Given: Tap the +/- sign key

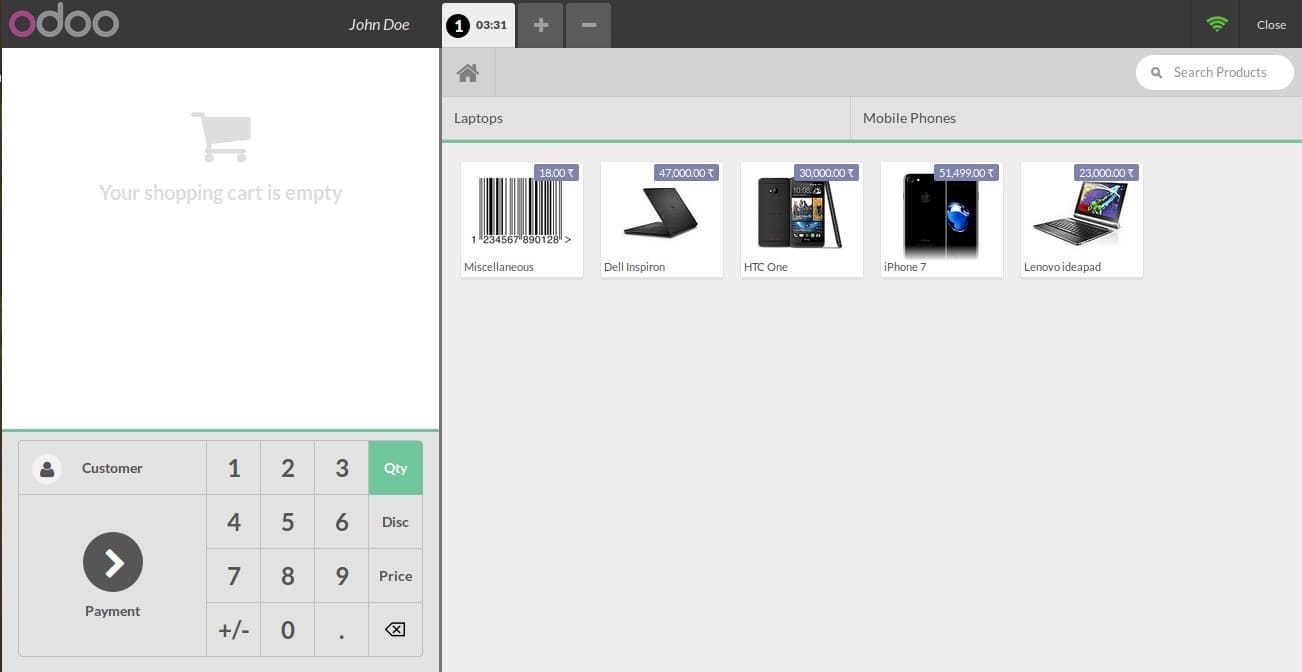Looking at the screenshot, I should 233,630.
